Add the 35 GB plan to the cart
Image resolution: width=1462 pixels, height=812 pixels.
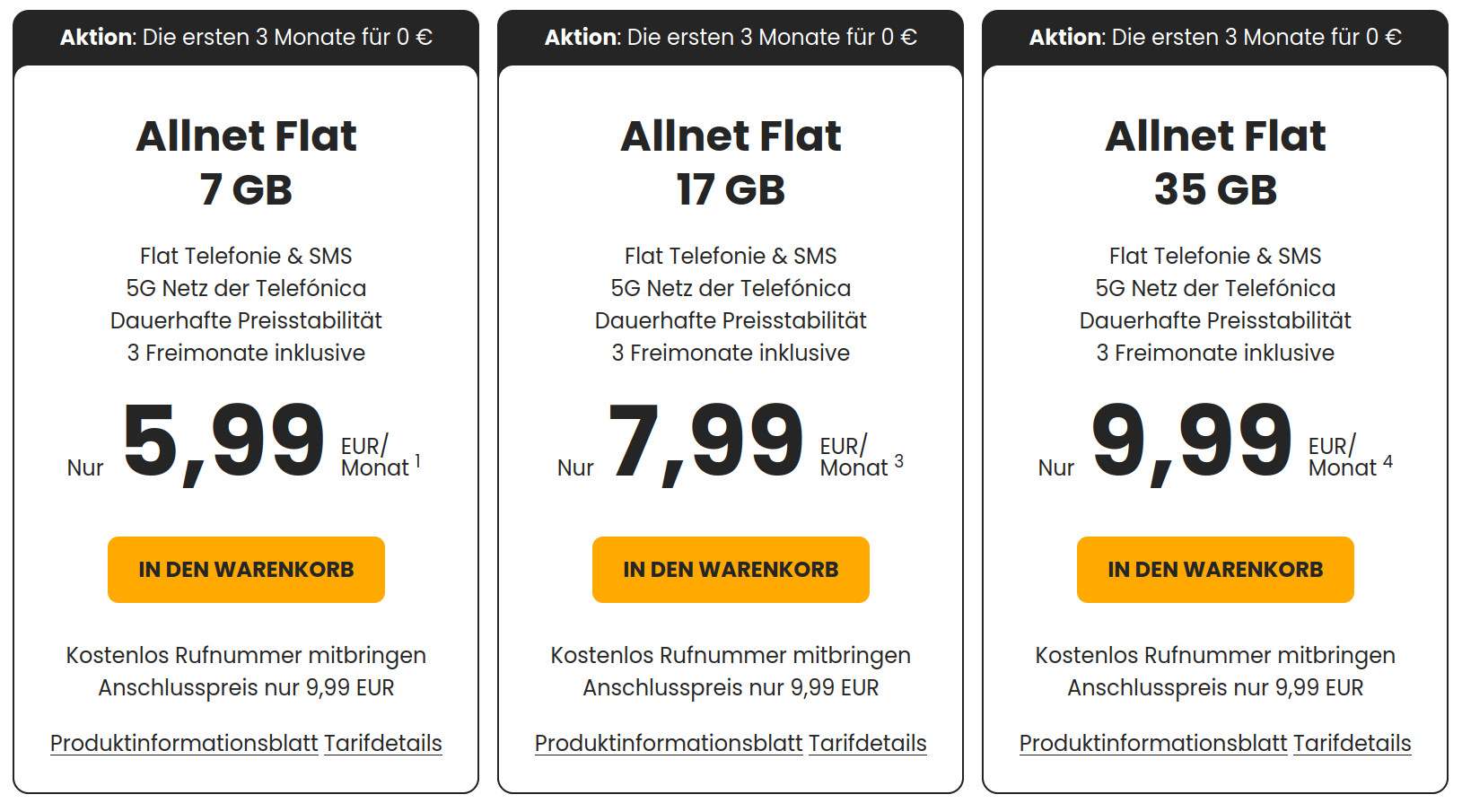(1215, 570)
